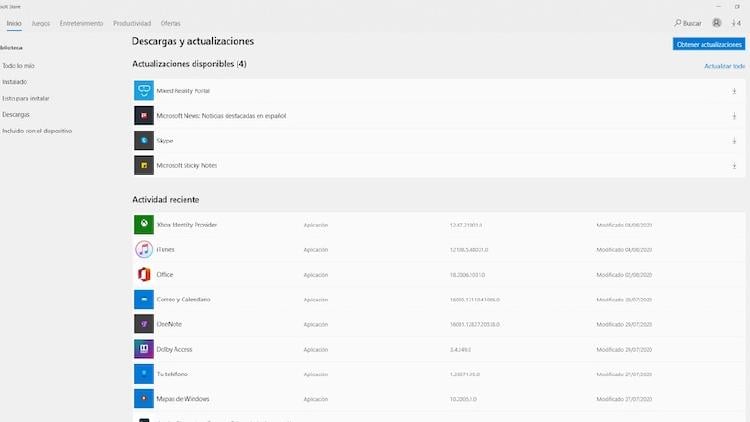Select Instalado in the sidebar
750x422 pixels.
[x=14, y=82]
